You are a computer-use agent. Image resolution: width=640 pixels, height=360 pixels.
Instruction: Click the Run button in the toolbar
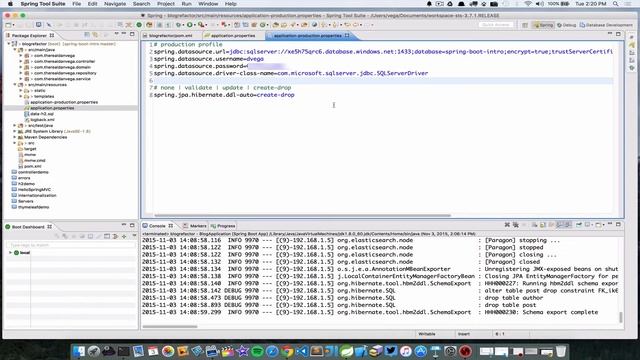189,25
